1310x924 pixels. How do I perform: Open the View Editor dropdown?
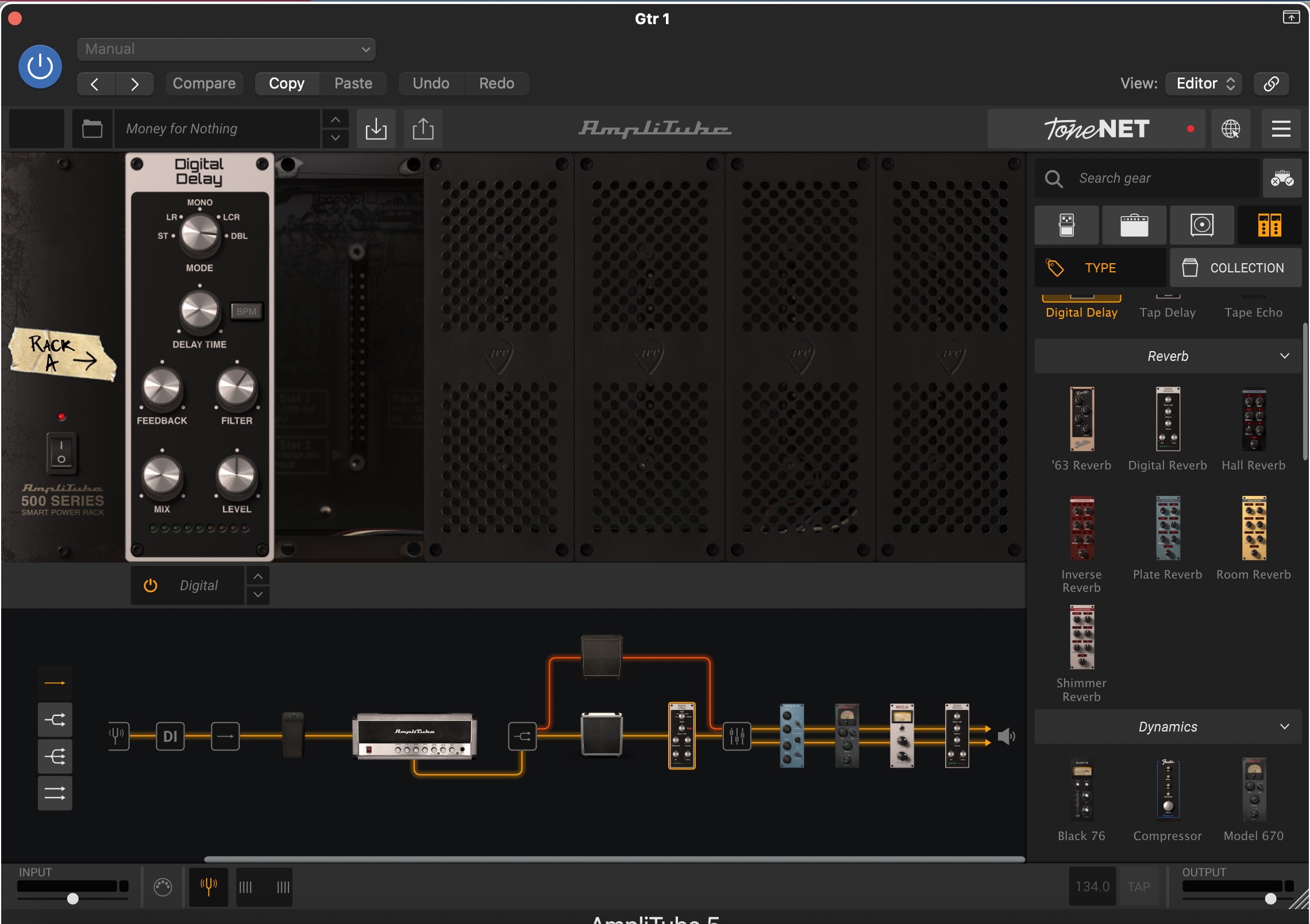coord(1204,84)
